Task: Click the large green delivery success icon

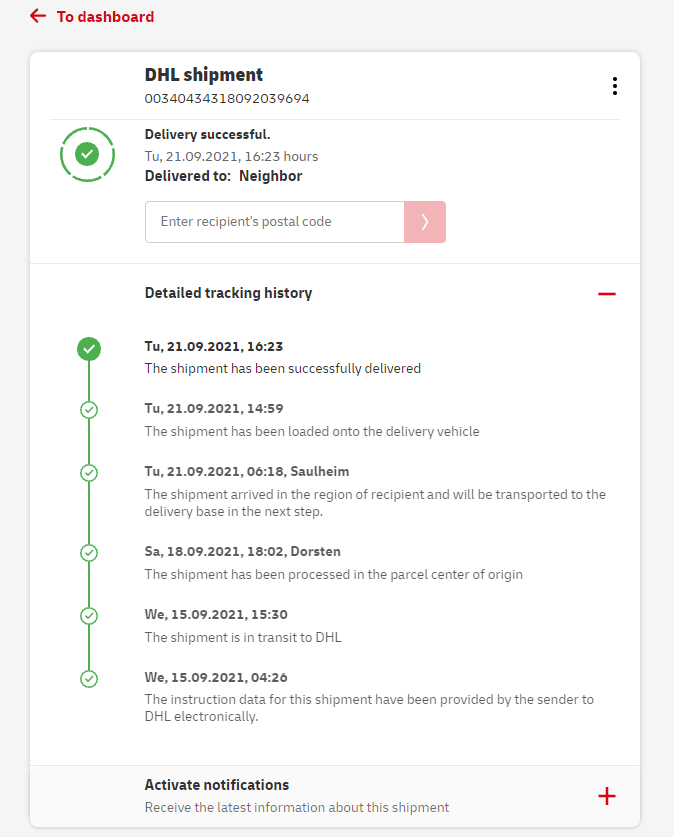Action: tap(88, 154)
